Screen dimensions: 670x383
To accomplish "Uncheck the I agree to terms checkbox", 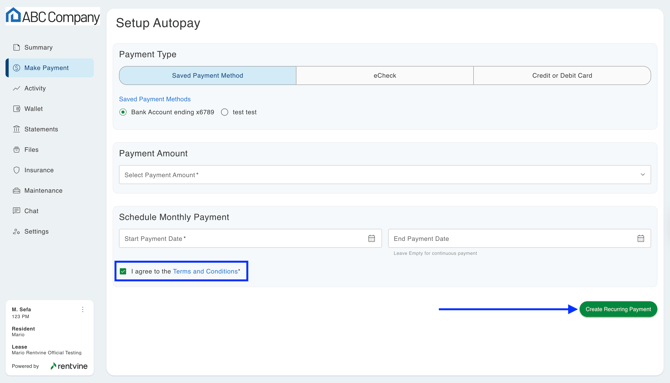I will click(x=123, y=271).
